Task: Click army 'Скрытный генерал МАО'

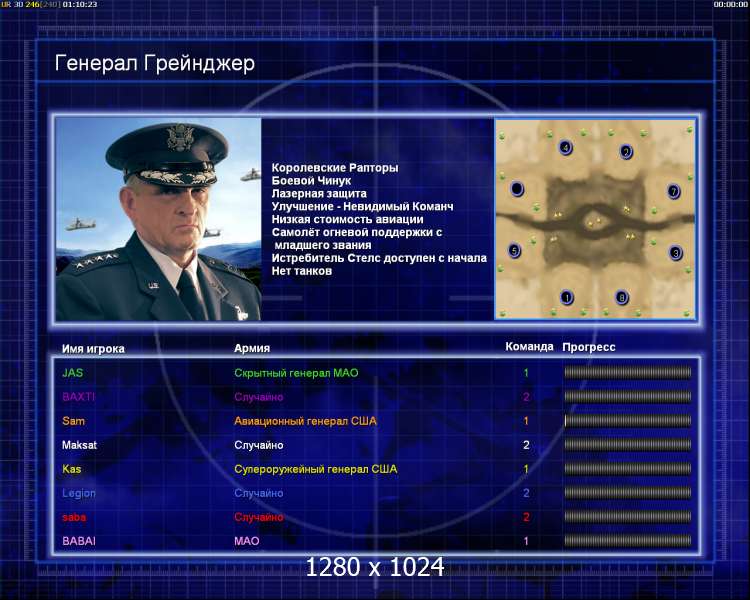Action: coord(296,373)
